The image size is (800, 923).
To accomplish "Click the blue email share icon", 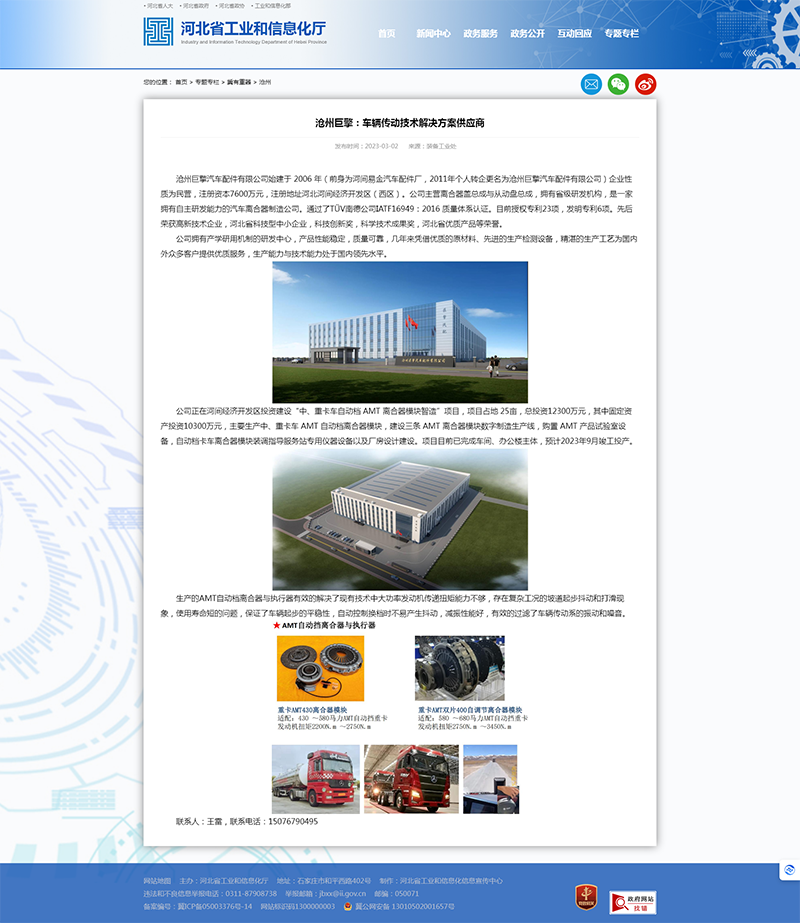I will [591, 84].
